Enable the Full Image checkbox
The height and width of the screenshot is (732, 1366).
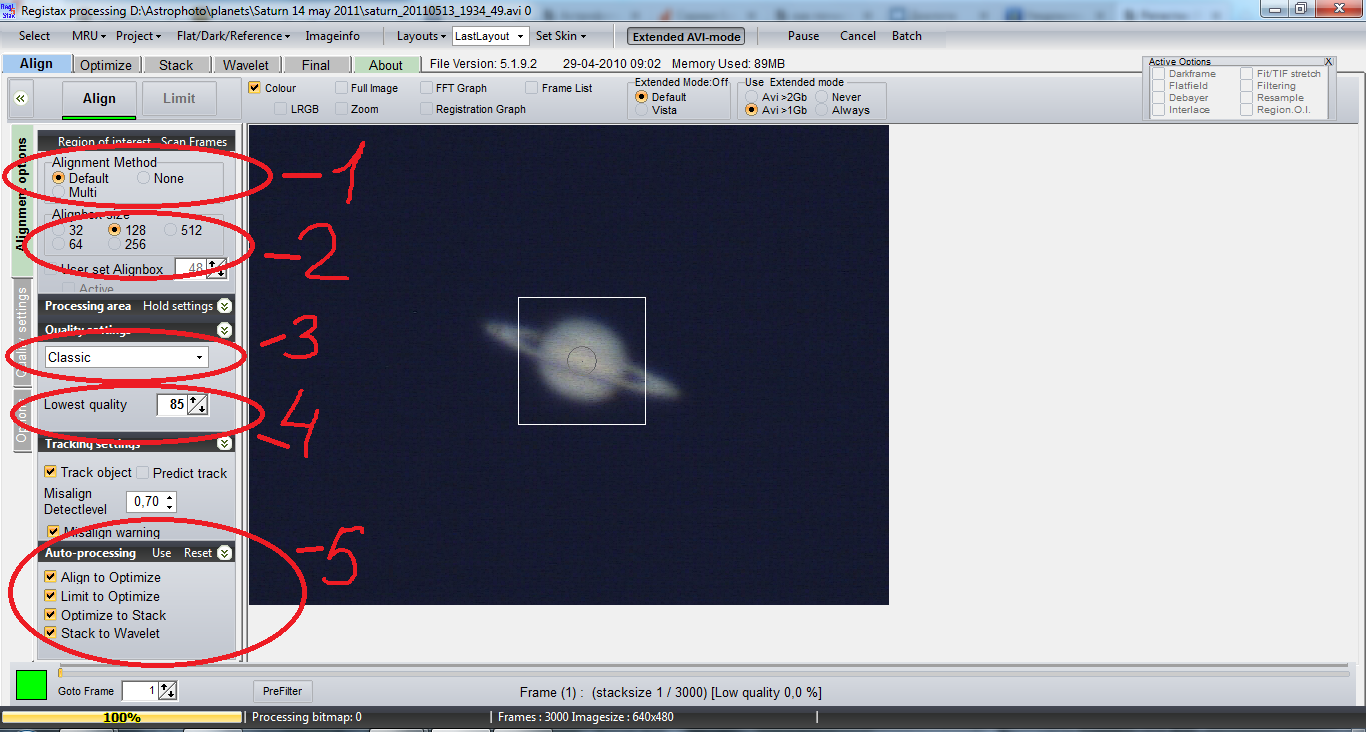(342, 88)
